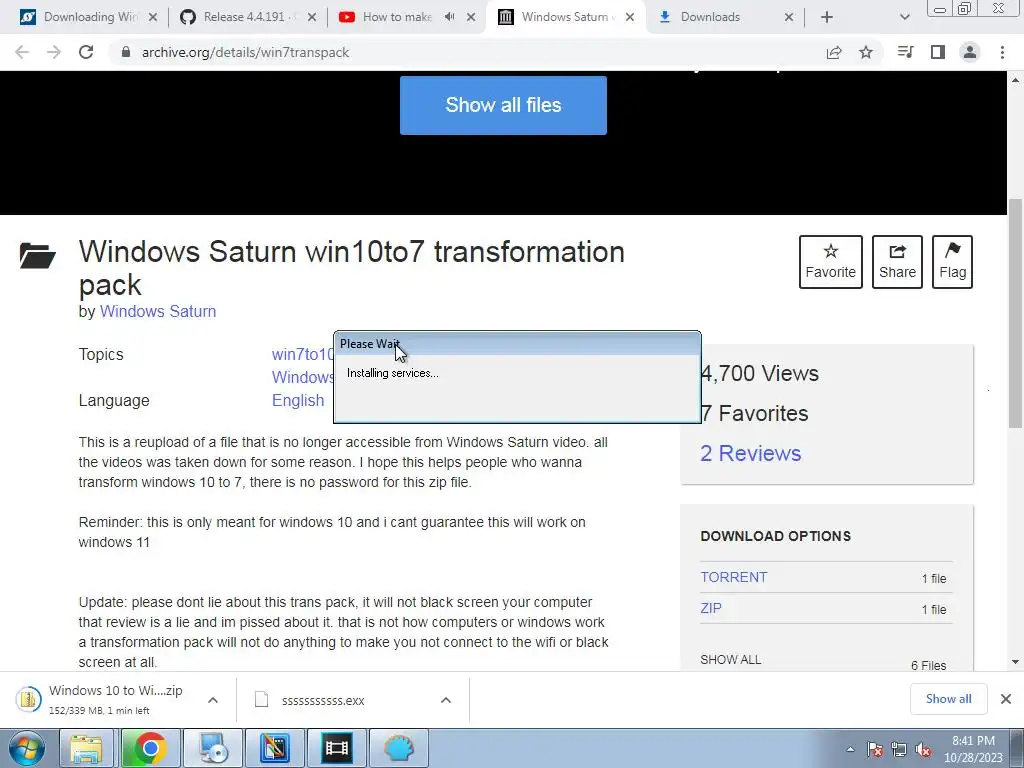Click the padlock site info icon
Image resolution: width=1024 pixels, height=768 pixels.
click(126, 52)
